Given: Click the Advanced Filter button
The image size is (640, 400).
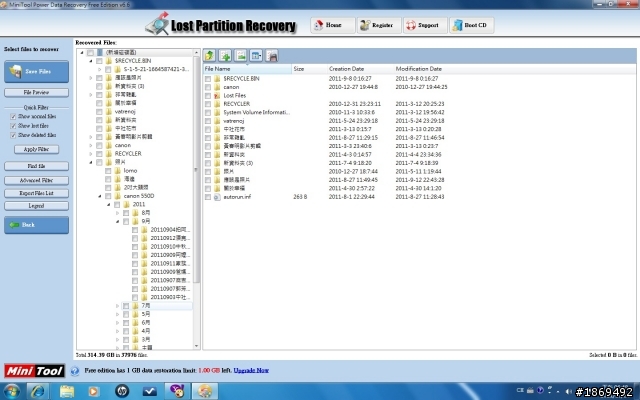Looking at the screenshot, I should pyautogui.click(x=36, y=180).
